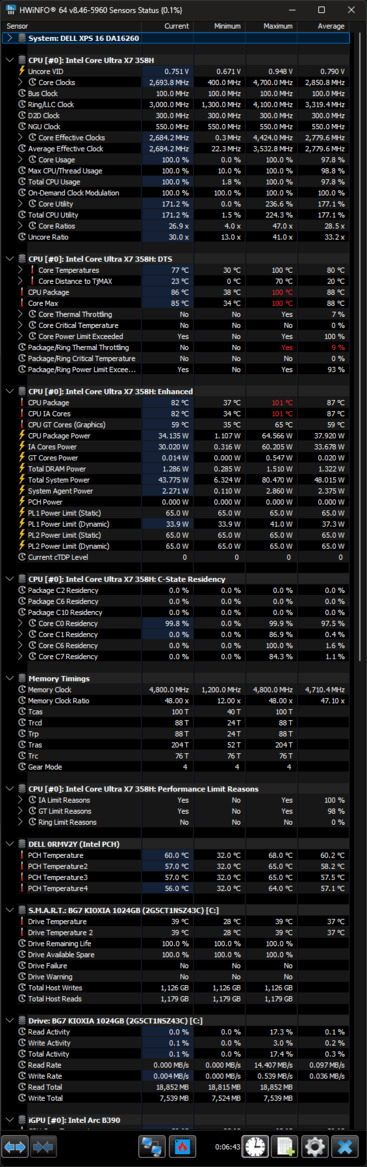The width and height of the screenshot is (367, 1167).
Task: Collapse the Memory Timings section
Action: coord(9,678)
